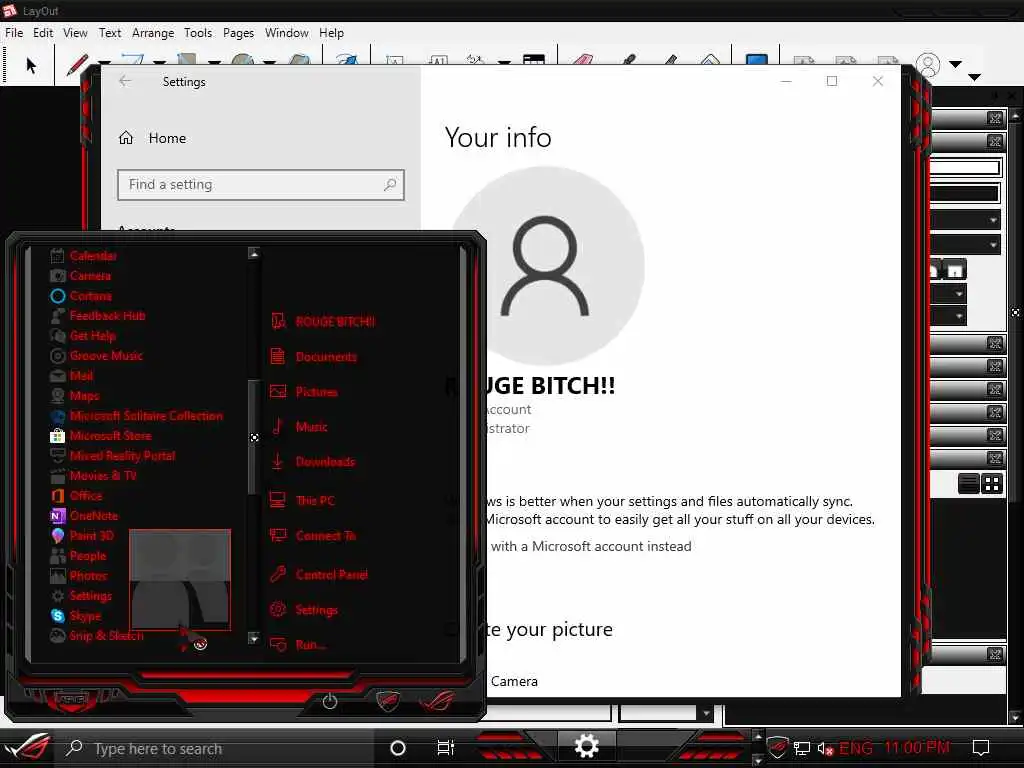This screenshot has width=1024, height=768.
Task: Click the white fill color box in right panel
Action: point(965,168)
